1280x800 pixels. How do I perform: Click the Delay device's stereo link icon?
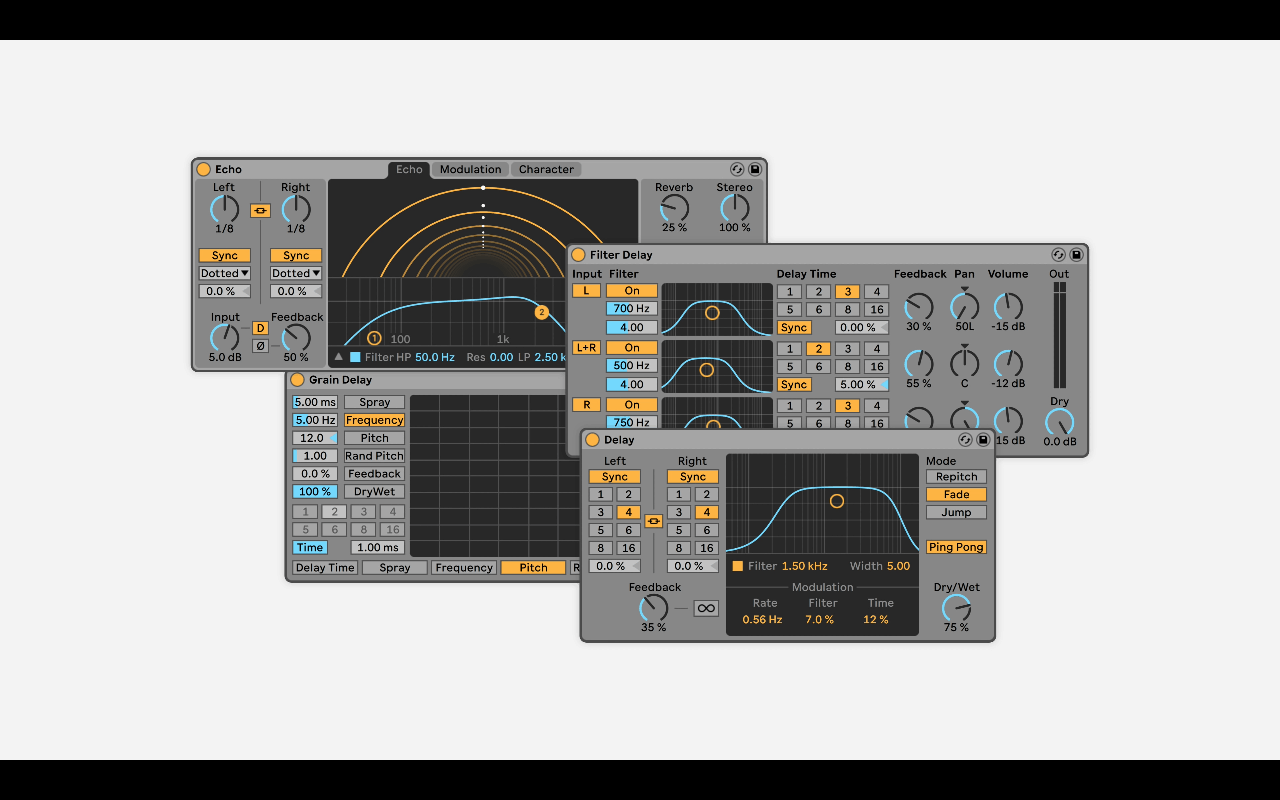pos(654,521)
